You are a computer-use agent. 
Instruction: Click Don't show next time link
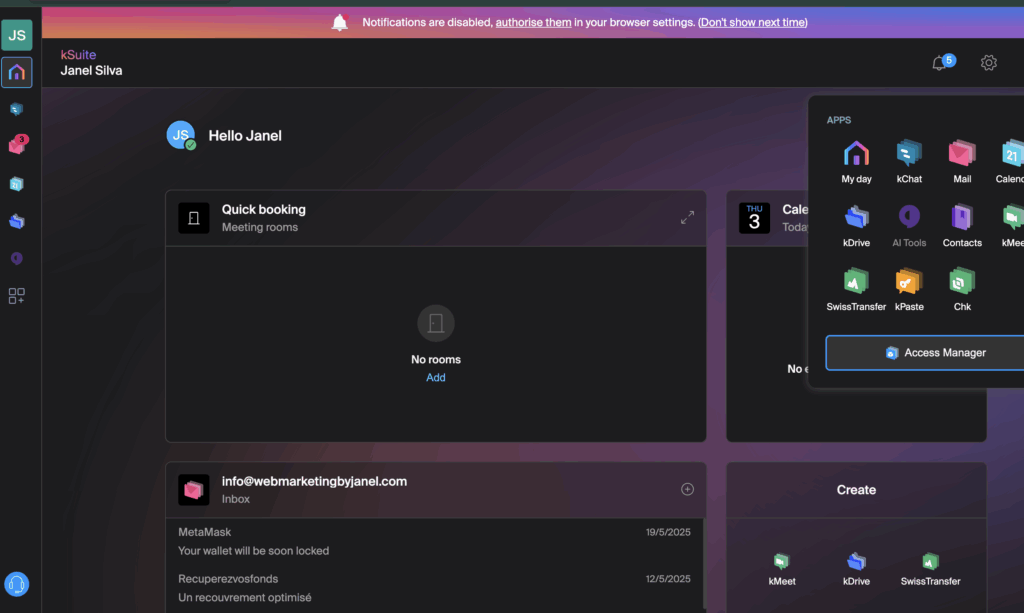pyautogui.click(x=753, y=22)
